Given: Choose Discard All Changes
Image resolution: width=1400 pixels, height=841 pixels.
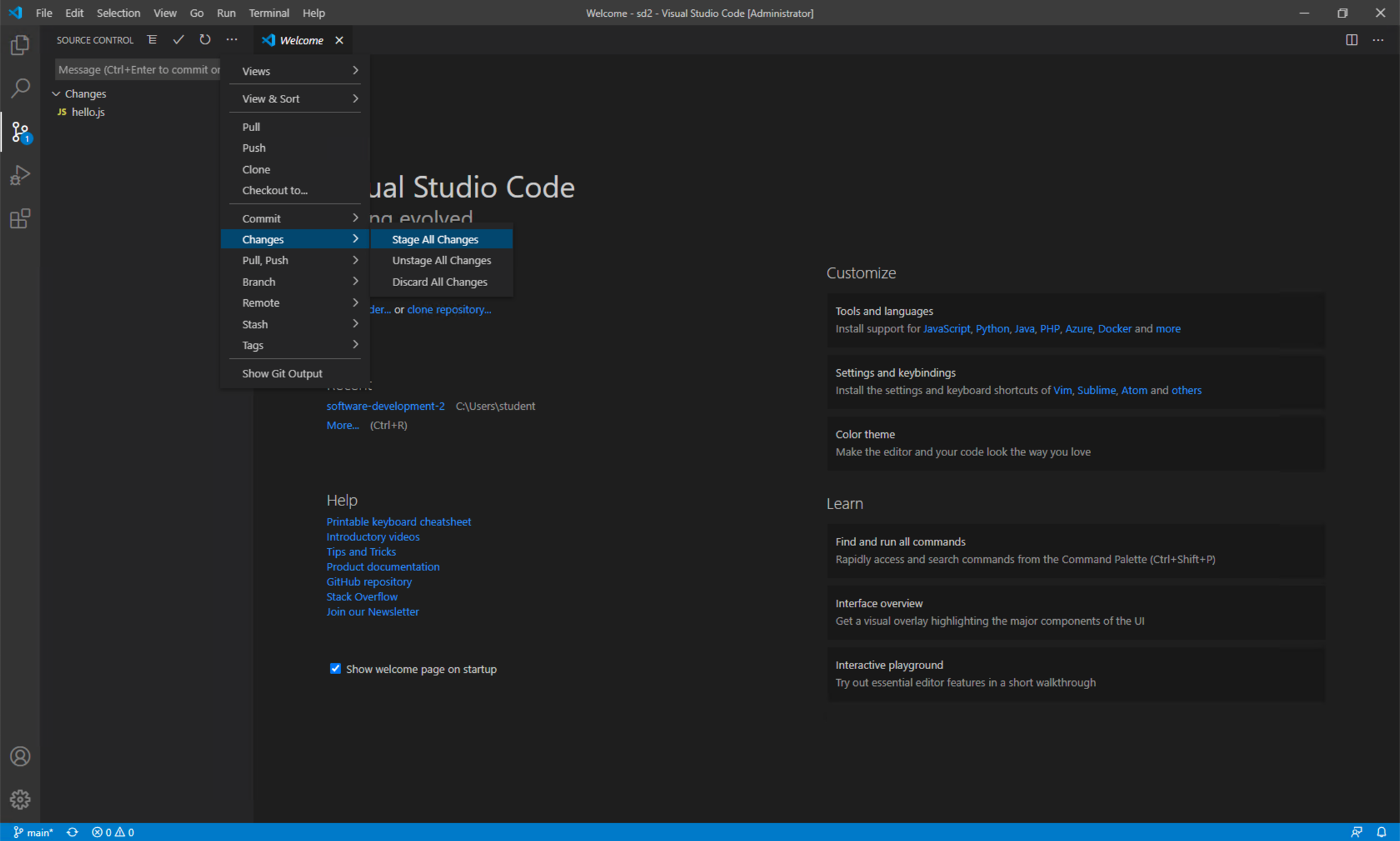Looking at the screenshot, I should pos(439,282).
